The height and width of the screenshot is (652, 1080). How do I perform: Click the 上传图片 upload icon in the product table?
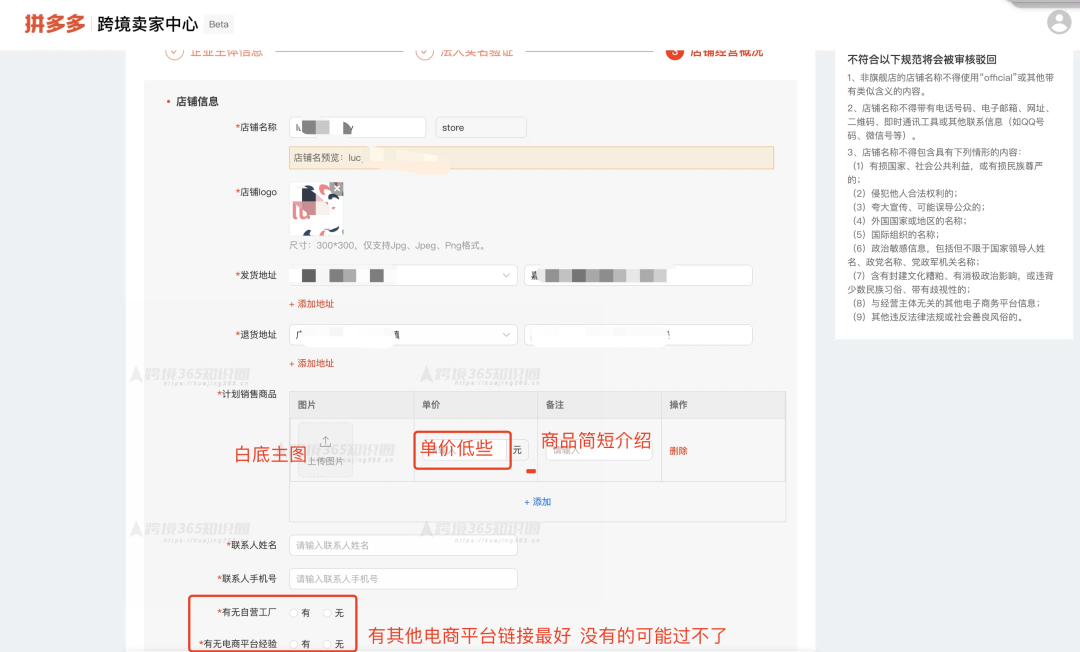[326, 443]
